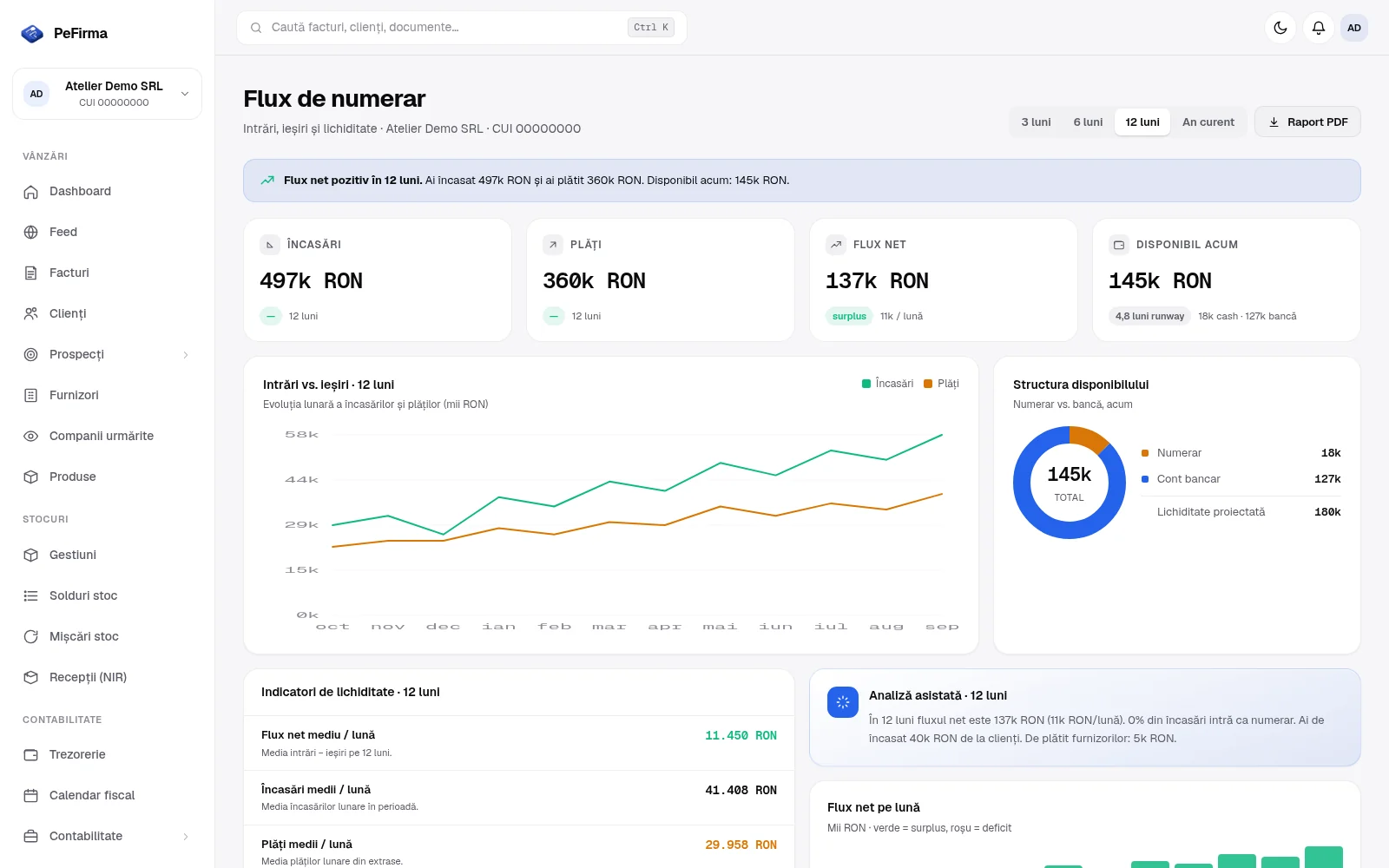
Task: Toggle the Plăți series in chart legend
Action: tap(941, 384)
